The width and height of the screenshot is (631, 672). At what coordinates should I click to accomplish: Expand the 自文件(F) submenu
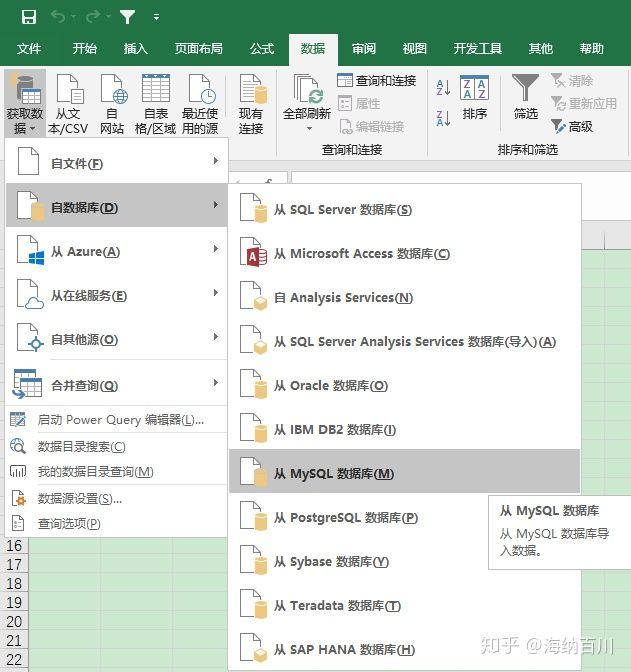[x=117, y=162]
